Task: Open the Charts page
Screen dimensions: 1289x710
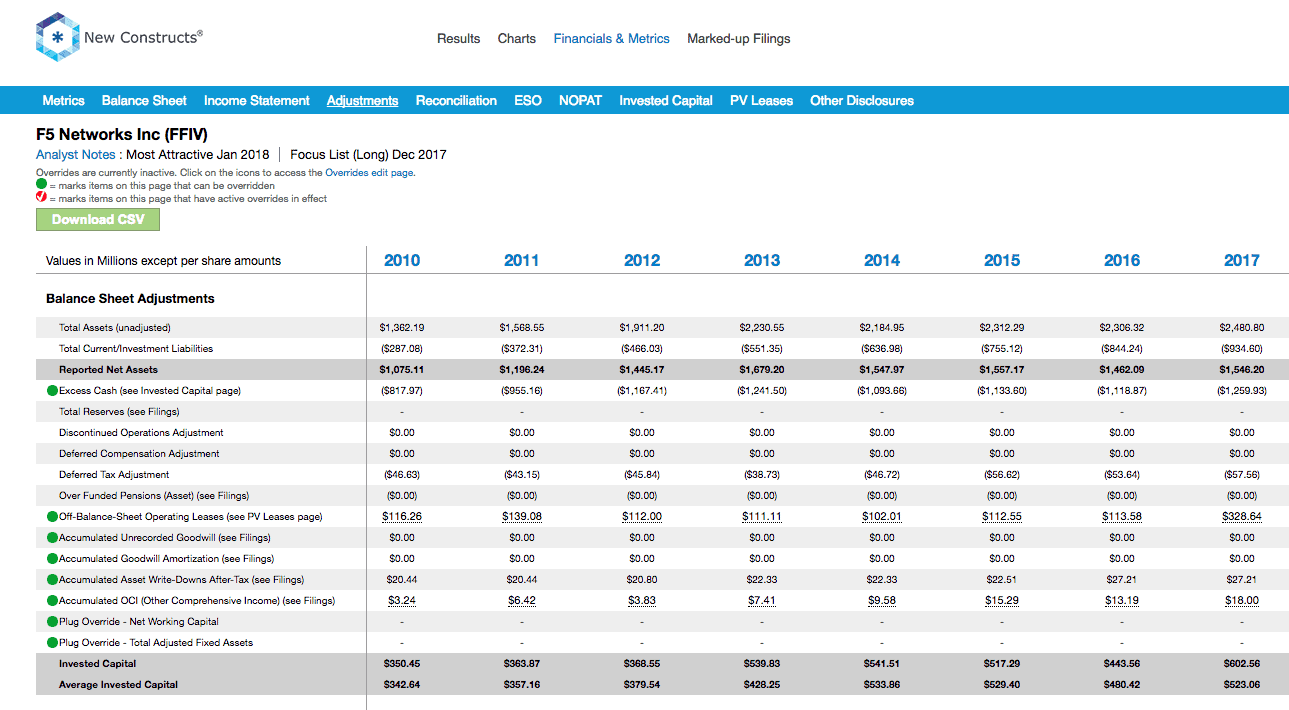Action: (x=517, y=39)
